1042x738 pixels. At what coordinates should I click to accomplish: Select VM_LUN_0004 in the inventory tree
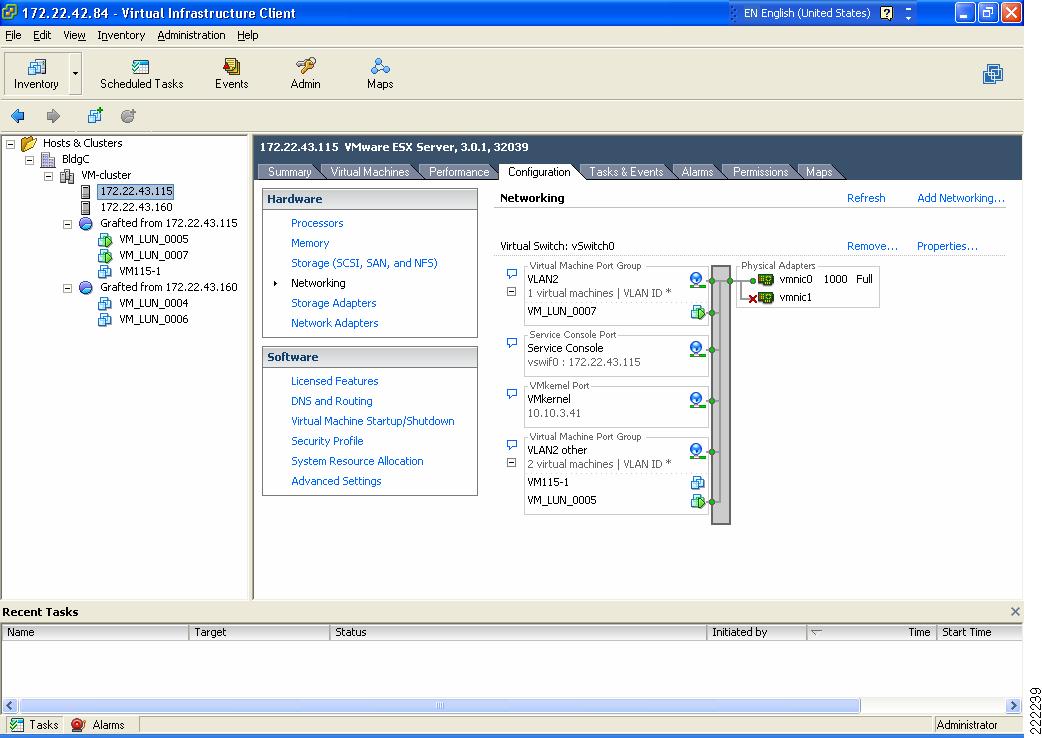pyautogui.click(x=154, y=304)
